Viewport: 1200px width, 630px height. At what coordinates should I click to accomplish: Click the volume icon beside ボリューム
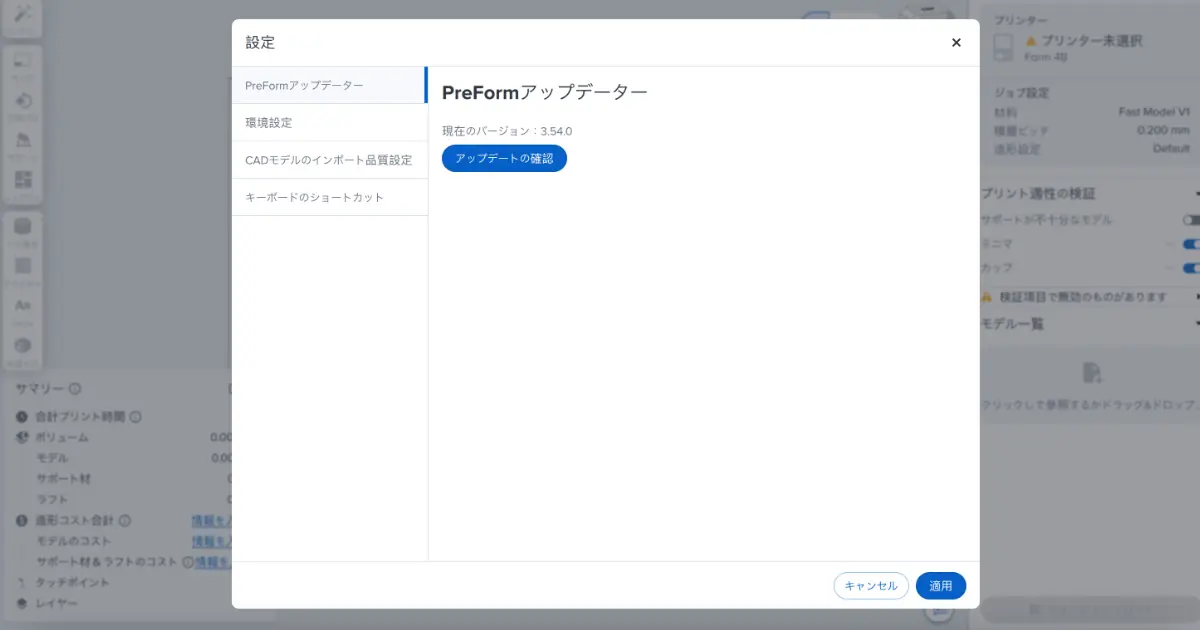pyautogui.click(x=22, y=438)
